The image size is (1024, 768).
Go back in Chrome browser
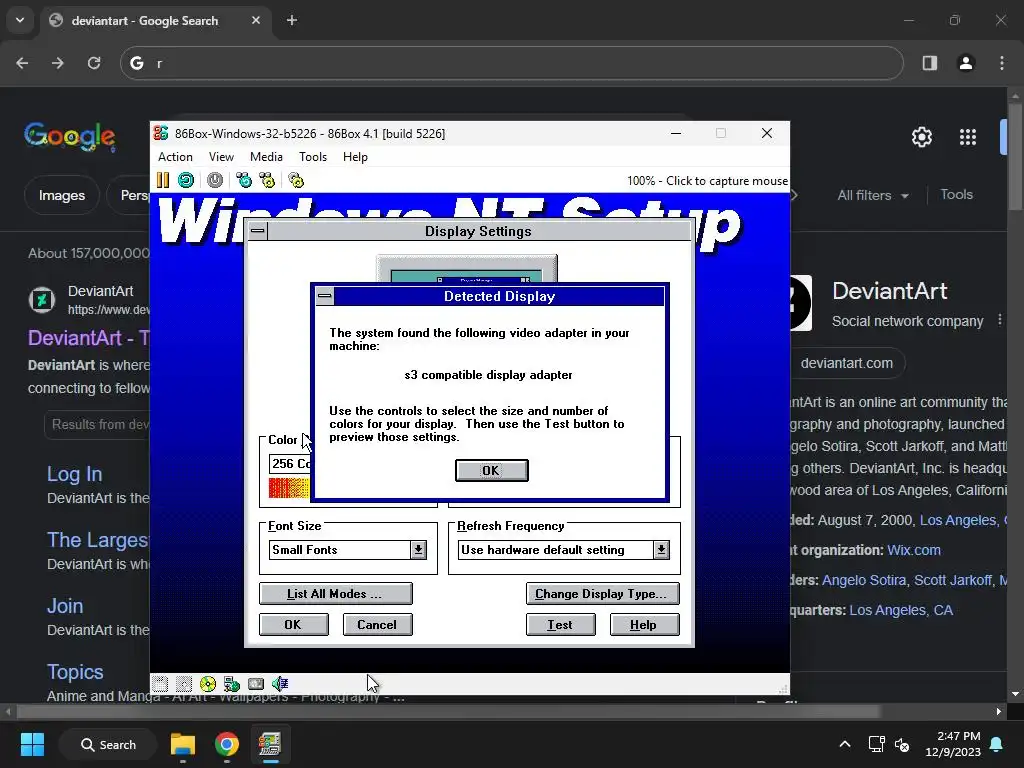[x=22, y=63]
